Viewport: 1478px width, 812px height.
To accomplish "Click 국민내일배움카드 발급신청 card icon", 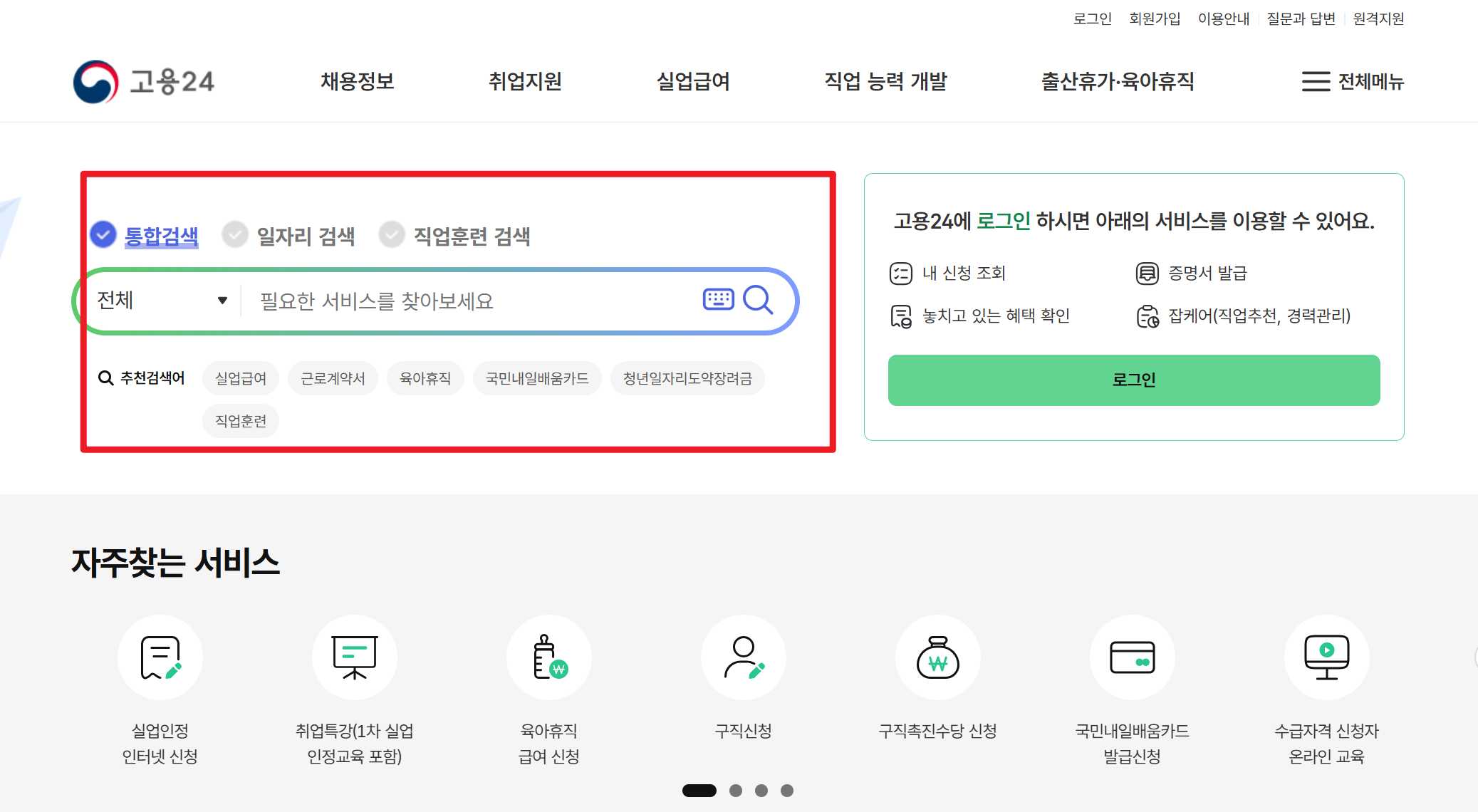I will pos(1132,657).
